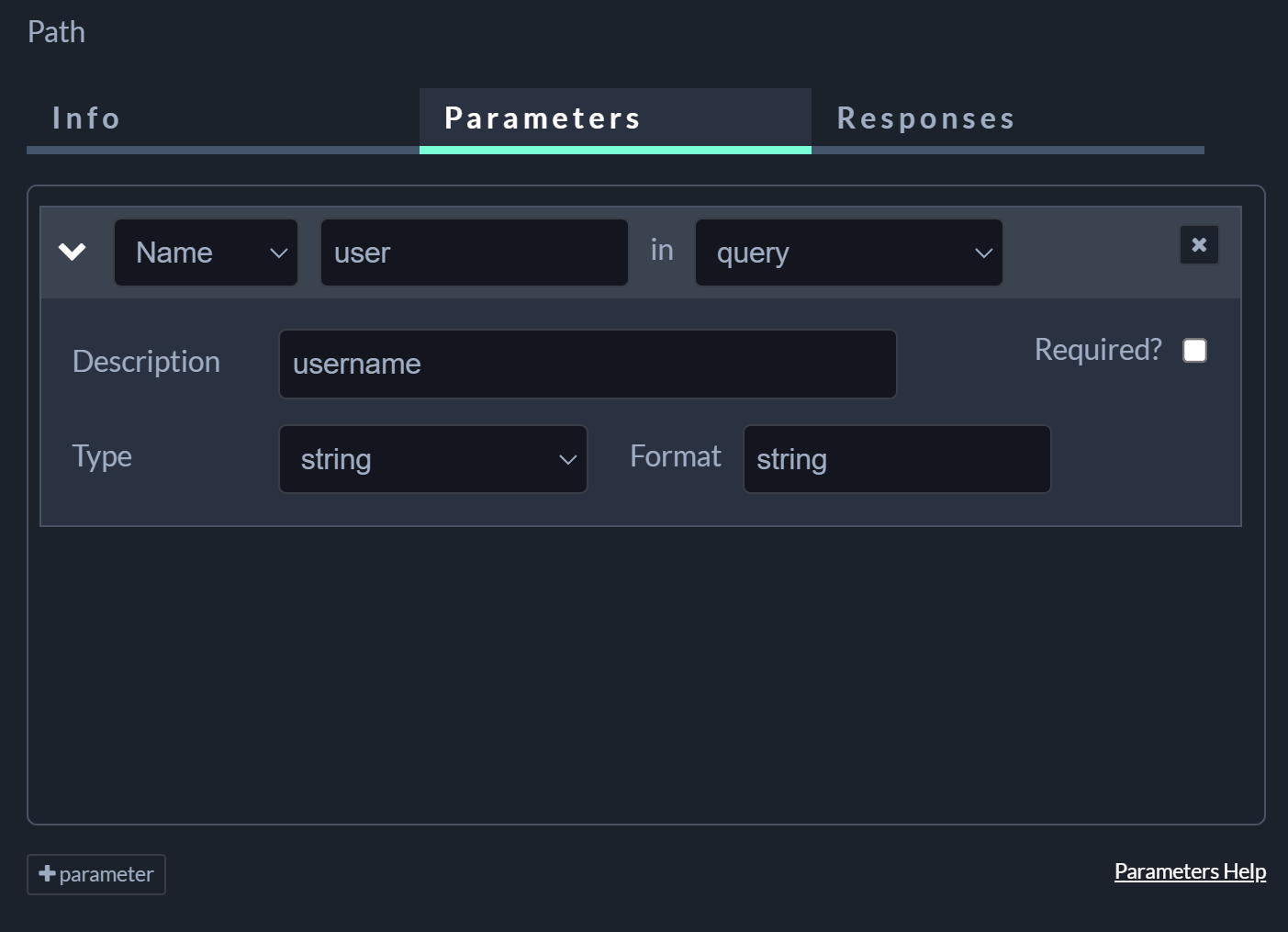Viewport: 1288px width, 932px height.
Task: Add a new parameter with +parameter button
Action: tap(96, 874)
